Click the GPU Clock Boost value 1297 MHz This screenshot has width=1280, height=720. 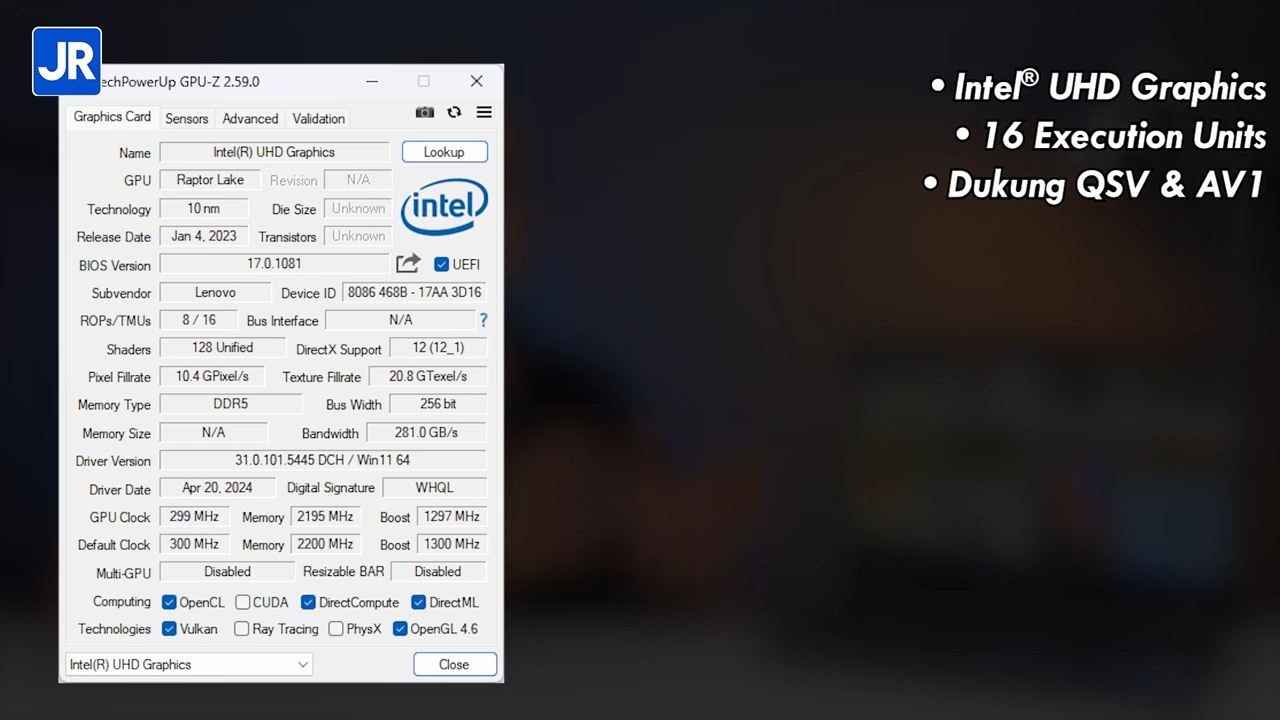click(452, 517)
